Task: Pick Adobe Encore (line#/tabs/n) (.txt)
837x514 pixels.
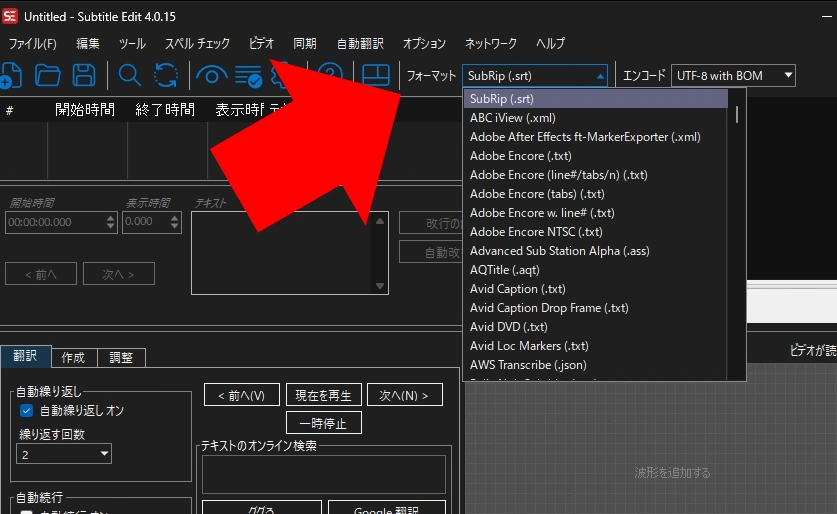Action: coord(595,175)
